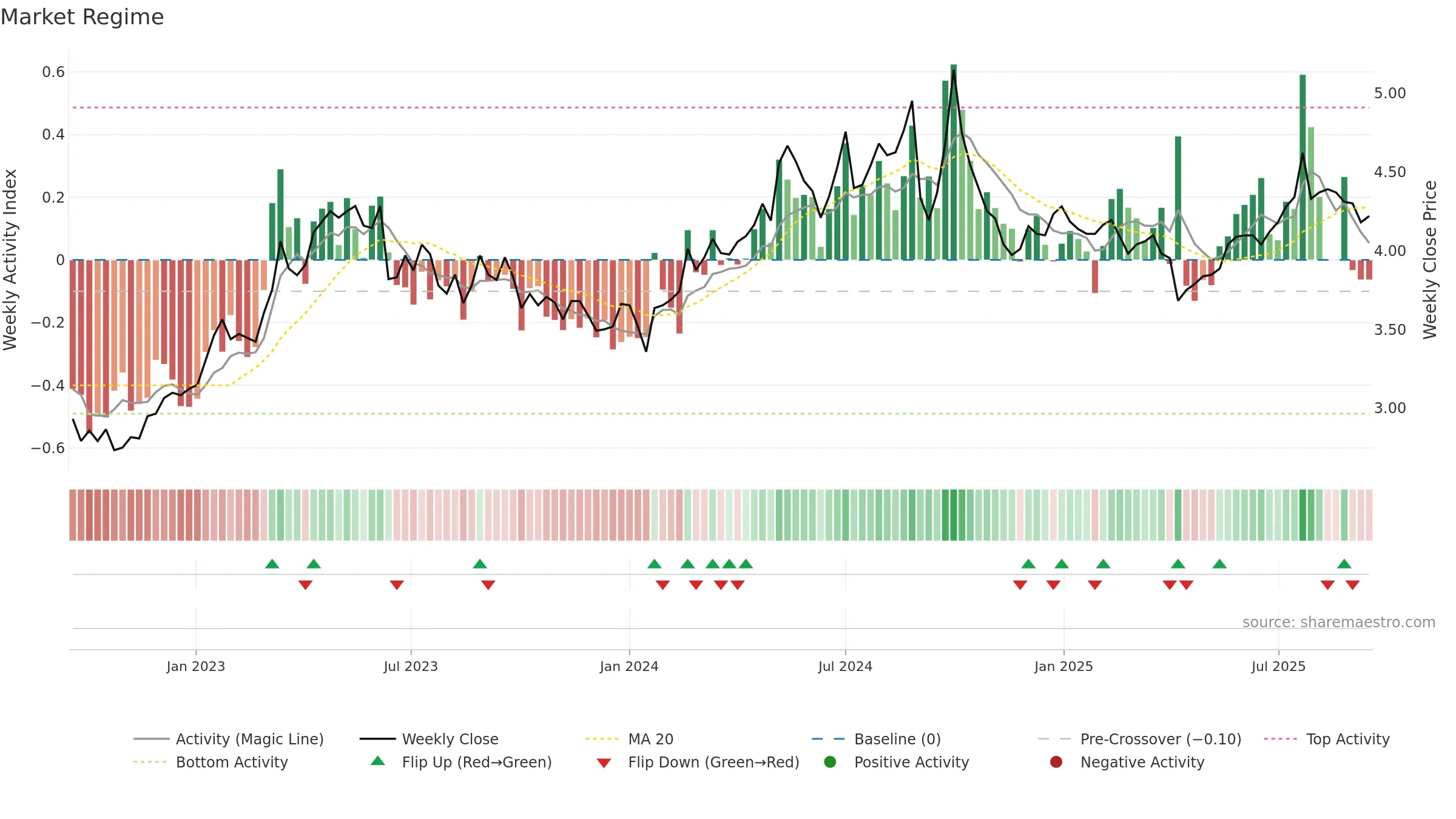Toggle the Top Activity legend entry
Image resolution: width=1456 pixels, height=819 pixels.
1327,739
